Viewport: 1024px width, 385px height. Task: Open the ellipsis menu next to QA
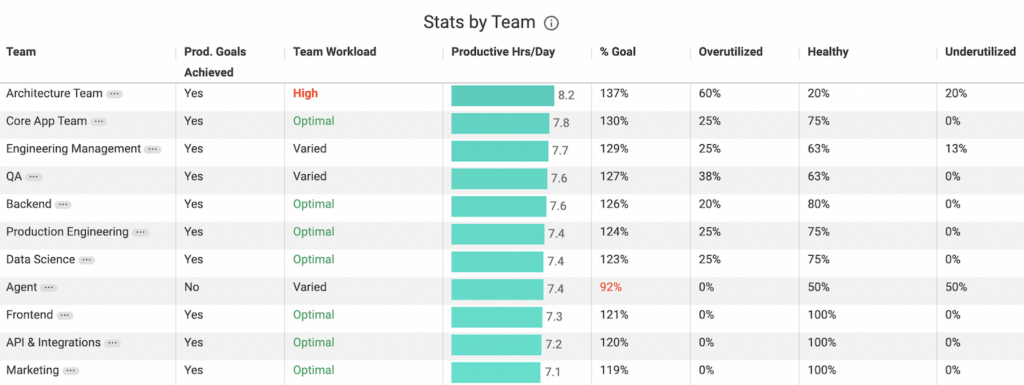click(34, 177)
